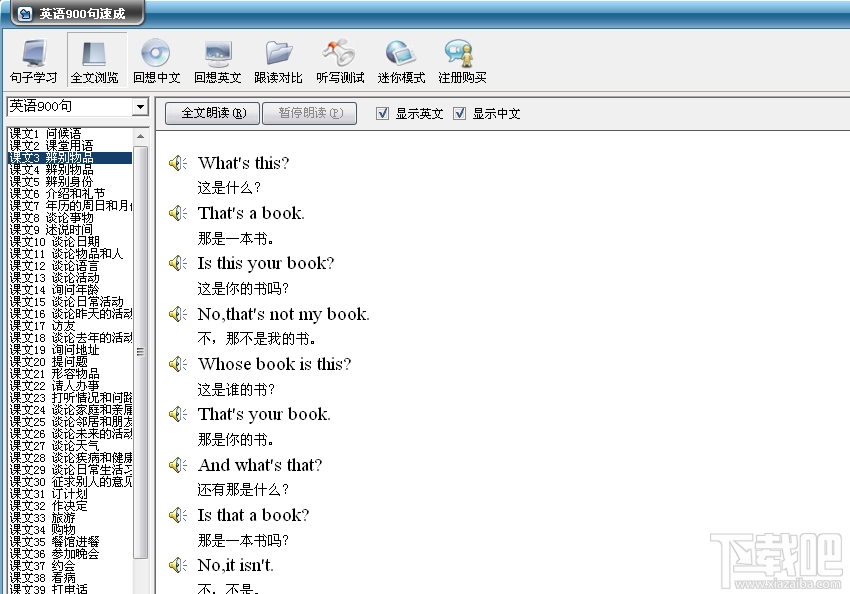
Task: Play audio for "No,it isn't."
Action: 177,565
